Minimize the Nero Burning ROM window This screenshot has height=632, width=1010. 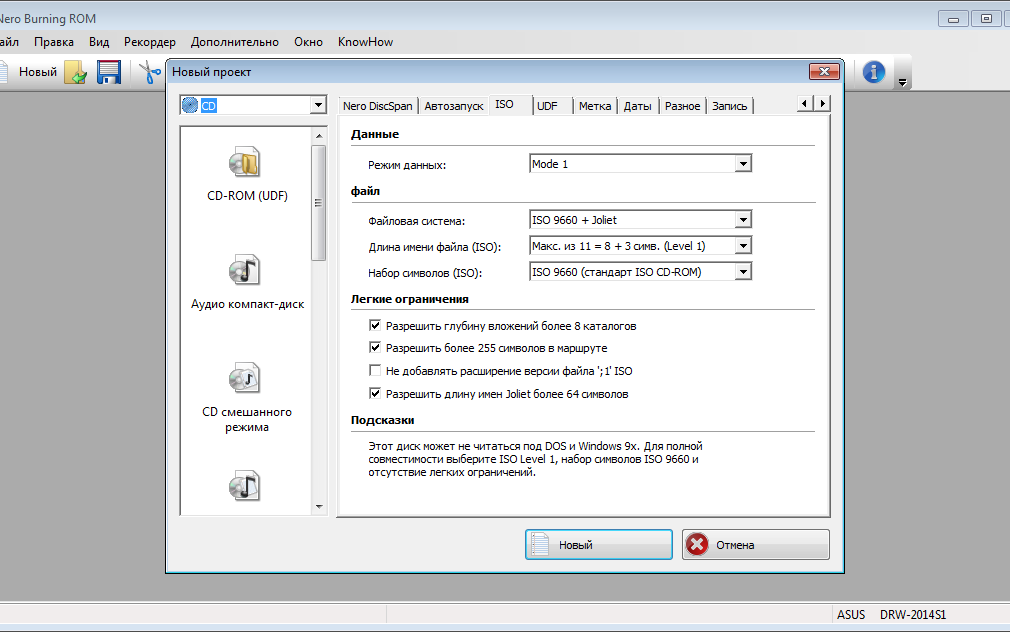953,19
